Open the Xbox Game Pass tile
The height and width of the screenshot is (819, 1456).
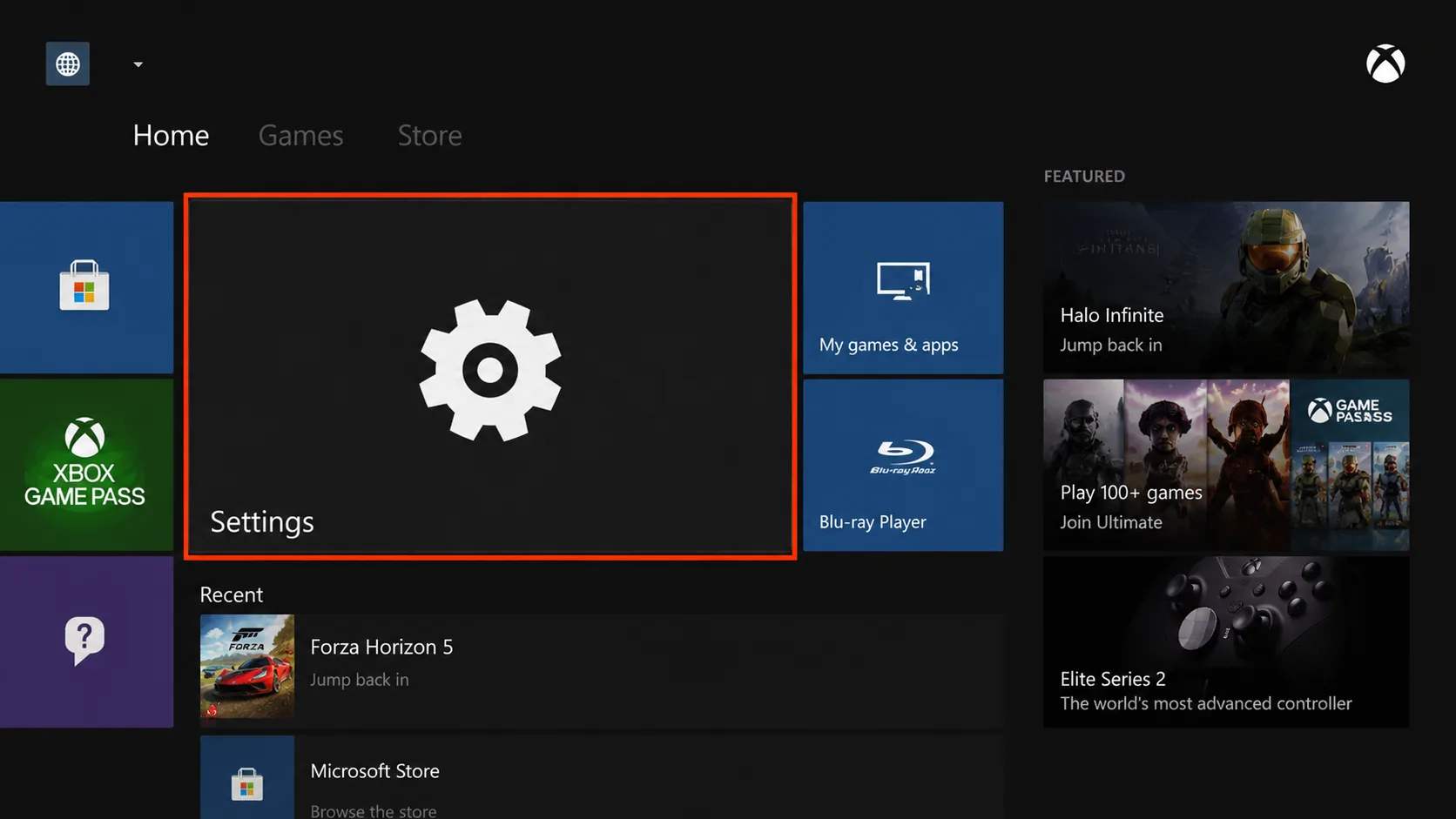[x=86, y=464]
